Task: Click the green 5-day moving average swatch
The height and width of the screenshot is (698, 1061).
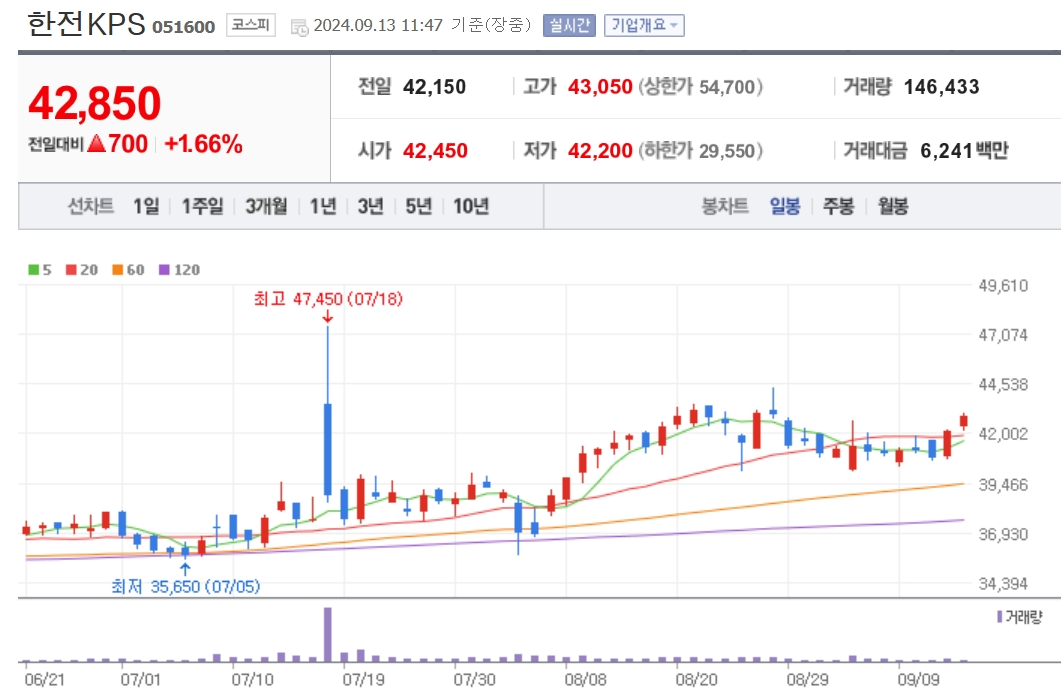Action: 33,270
